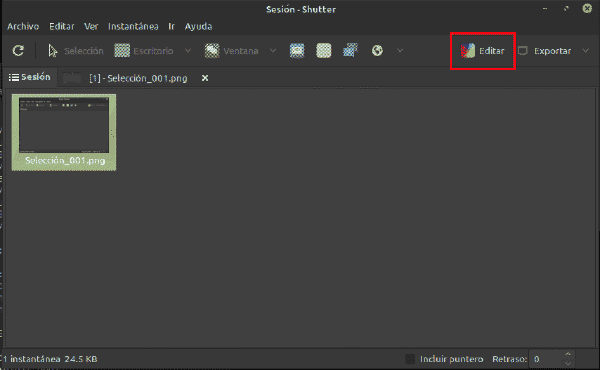Capture a Selección region
Screen dimensions: 600x370
tap(75, 51)
